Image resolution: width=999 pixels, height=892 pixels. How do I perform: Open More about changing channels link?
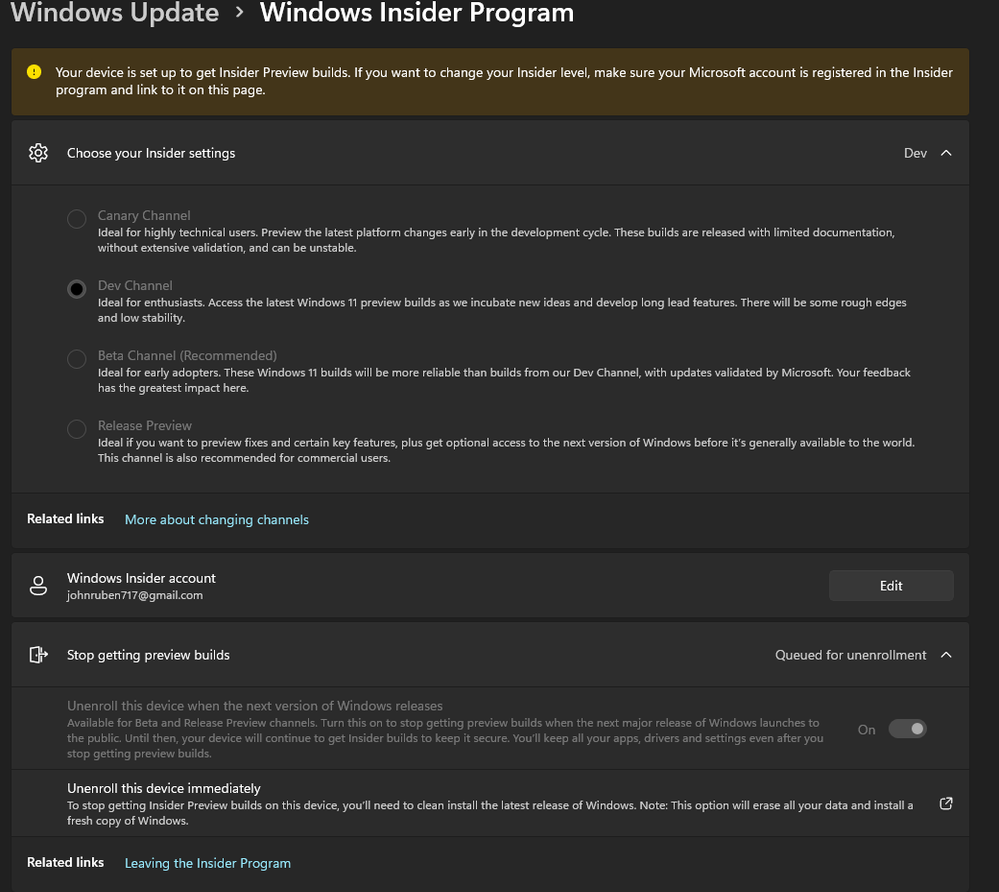pyautogui.click(x=217, y=519)
